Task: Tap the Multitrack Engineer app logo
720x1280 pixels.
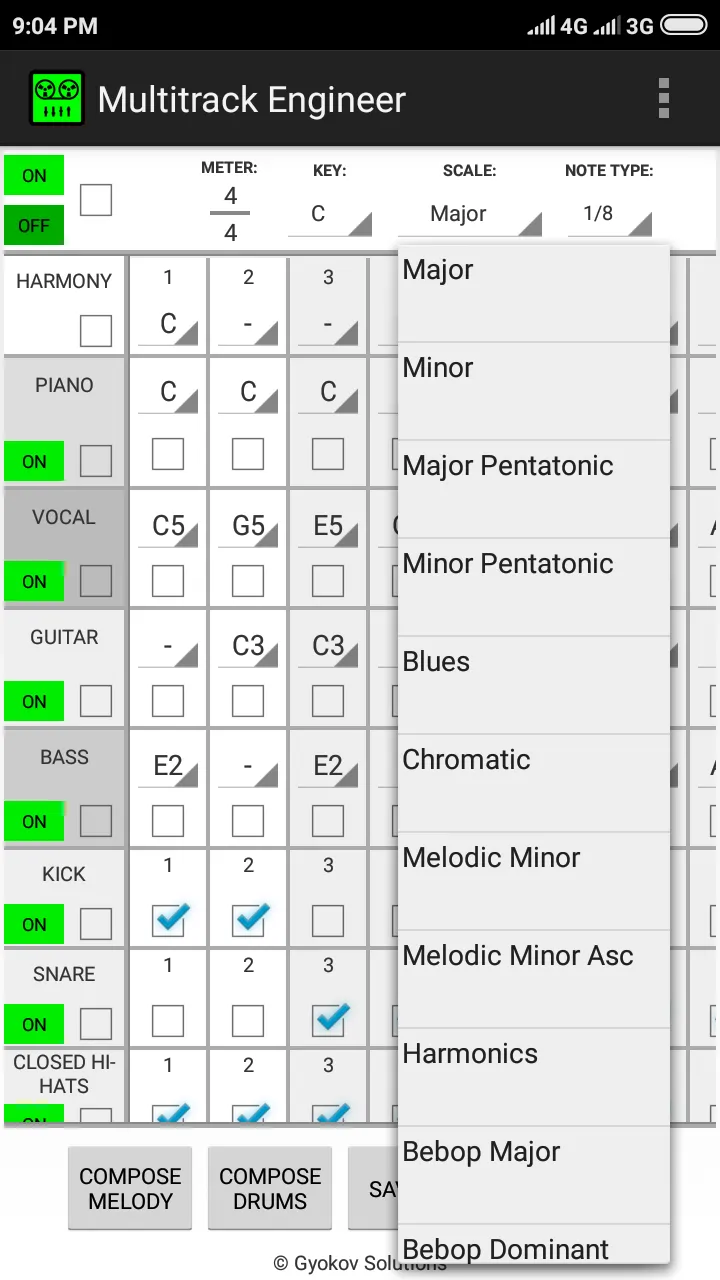Action: 57,98
